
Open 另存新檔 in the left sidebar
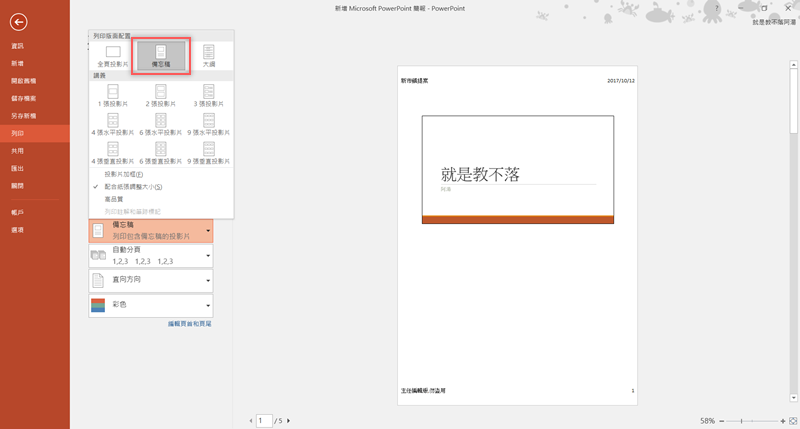pos(24,116)
